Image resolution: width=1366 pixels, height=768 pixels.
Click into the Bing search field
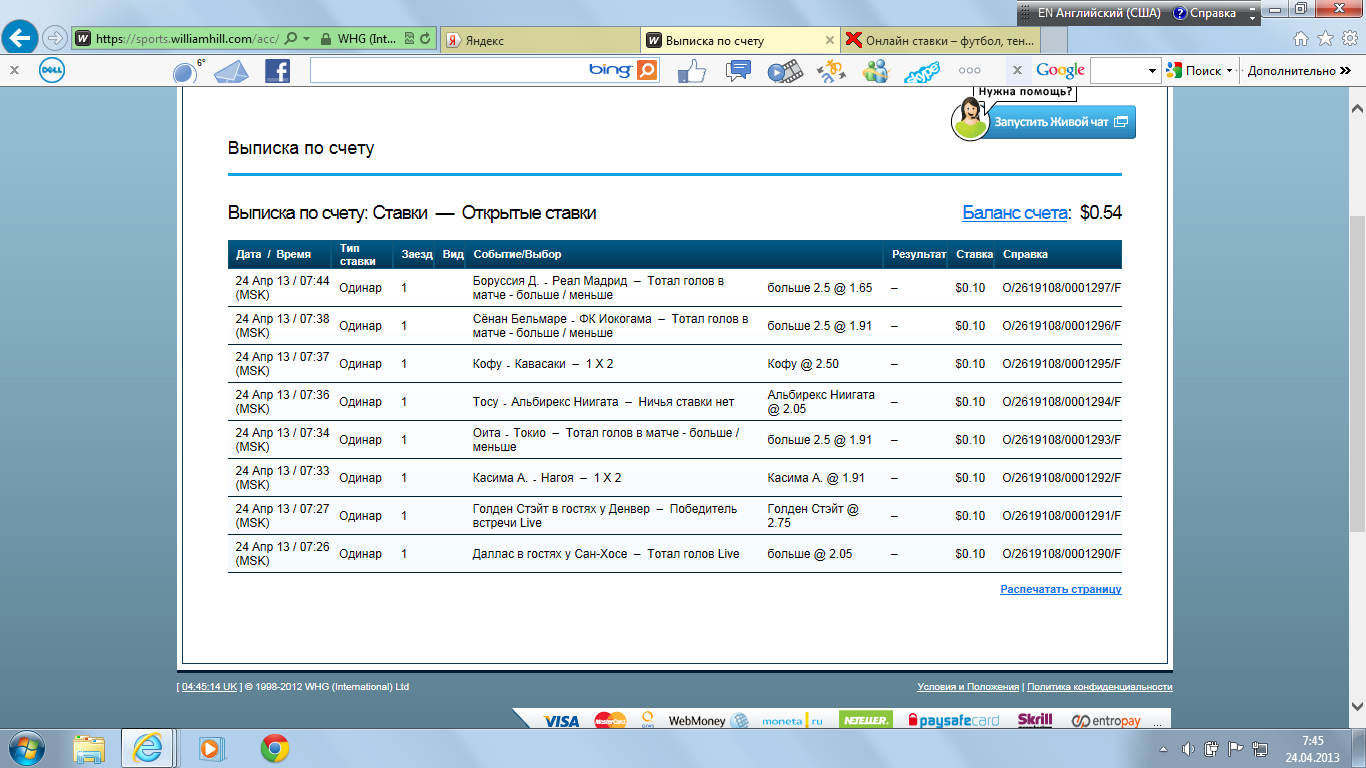448,70
